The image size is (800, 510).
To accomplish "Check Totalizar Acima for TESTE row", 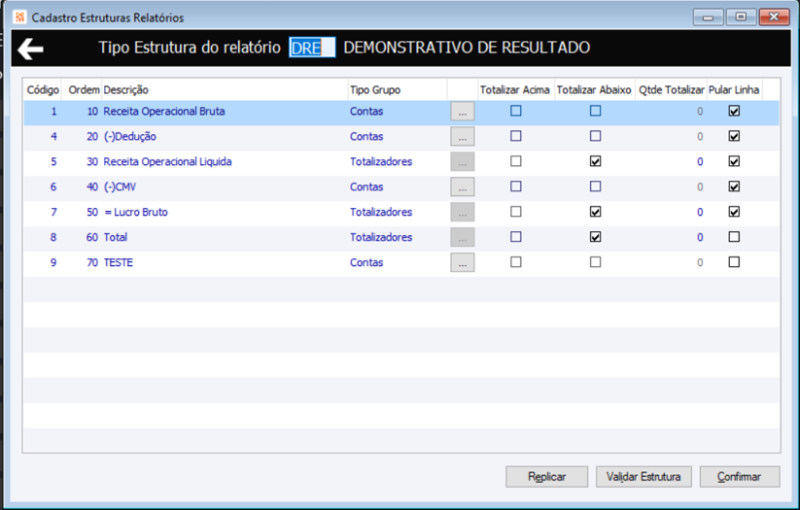I will point(516,262).
